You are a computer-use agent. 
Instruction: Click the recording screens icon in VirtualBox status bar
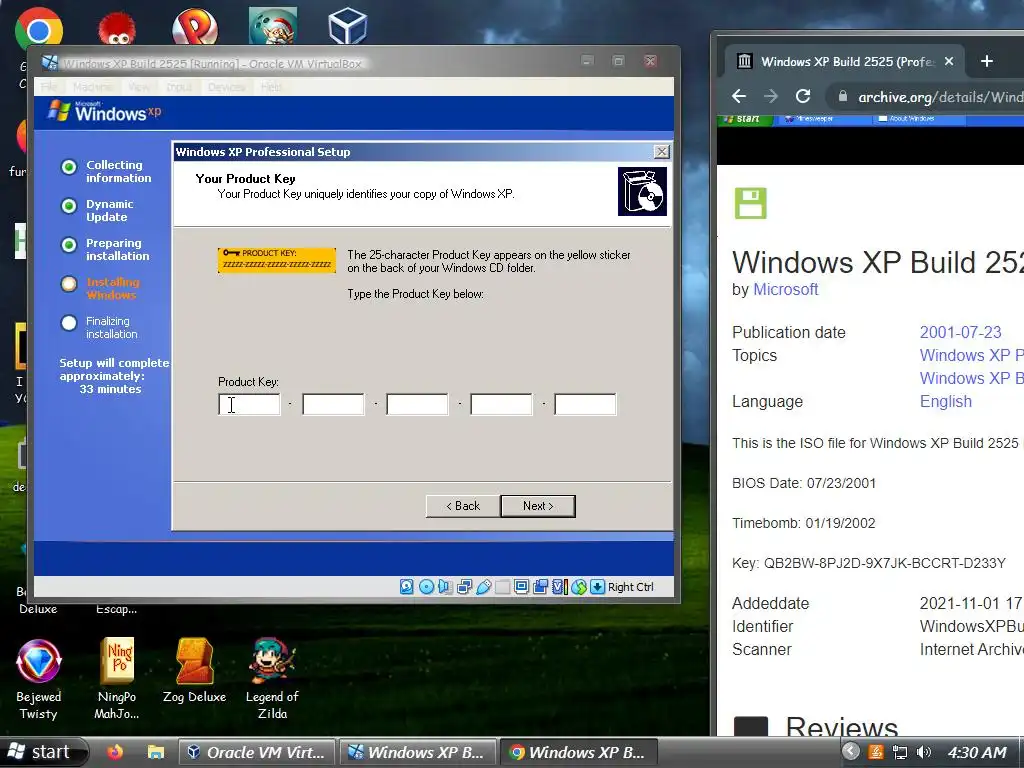(540, 586)
